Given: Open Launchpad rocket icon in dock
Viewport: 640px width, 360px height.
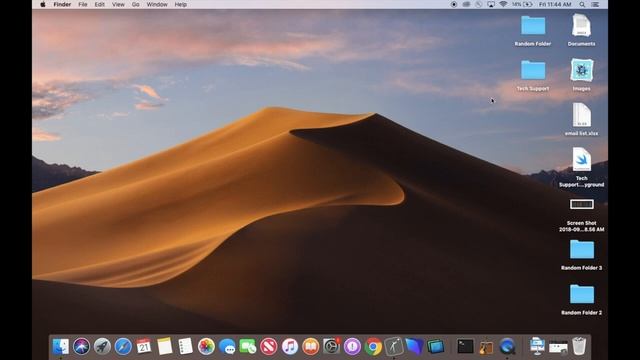Looking at the screenshot, I should (102, 347).
